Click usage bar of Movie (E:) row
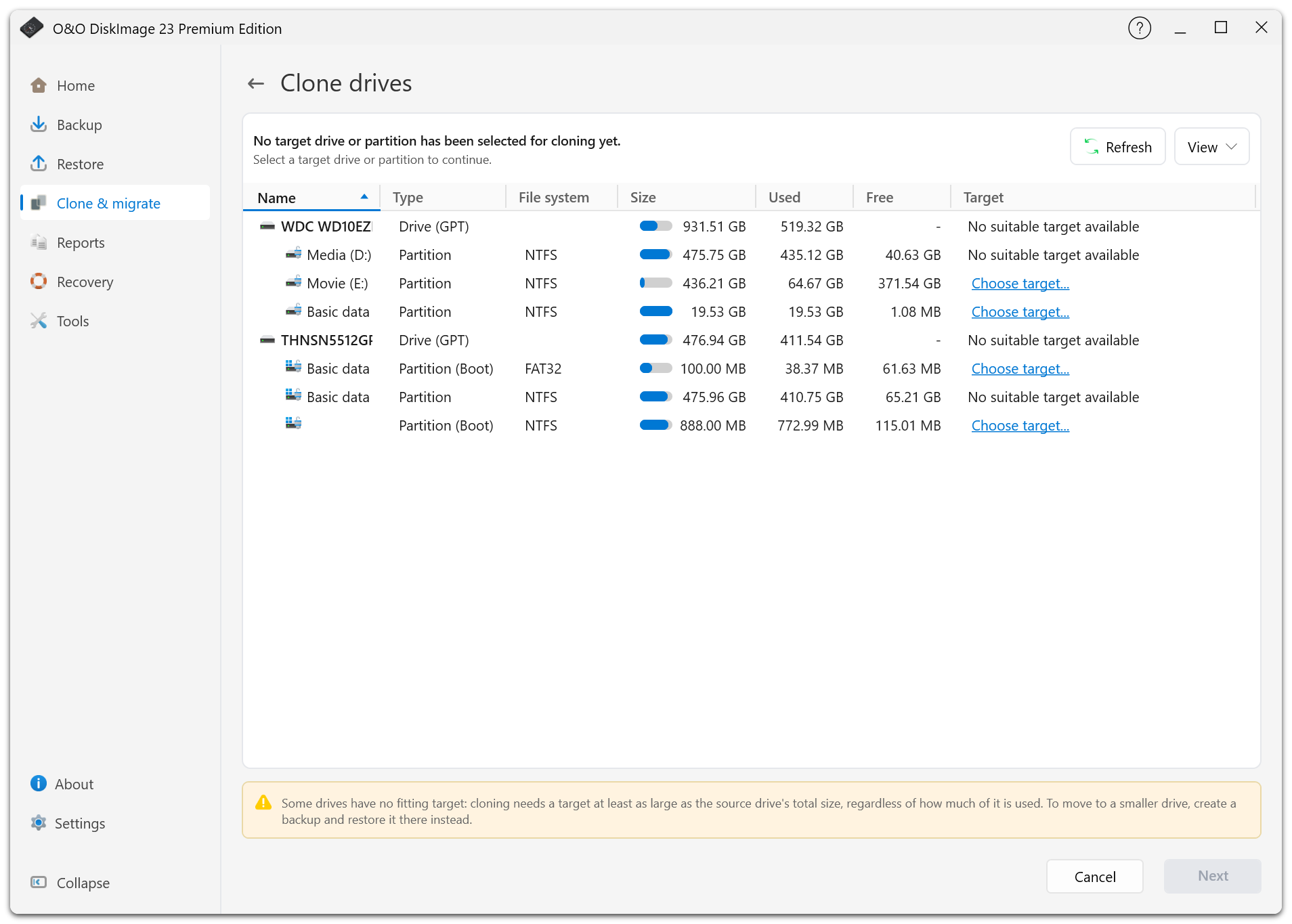 655,283
